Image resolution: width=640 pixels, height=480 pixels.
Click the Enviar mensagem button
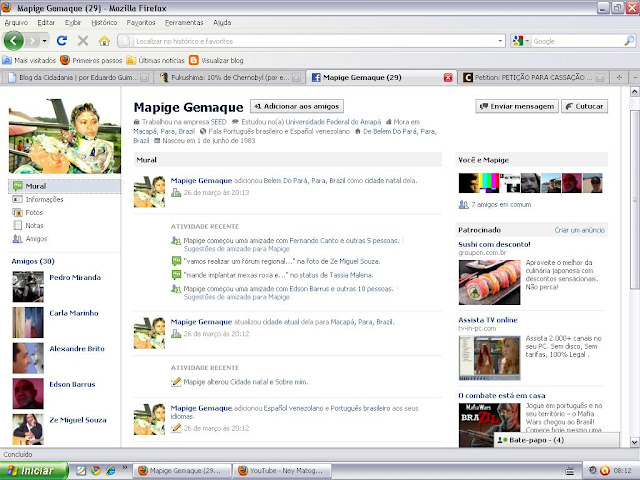click(x=517, y=106)
